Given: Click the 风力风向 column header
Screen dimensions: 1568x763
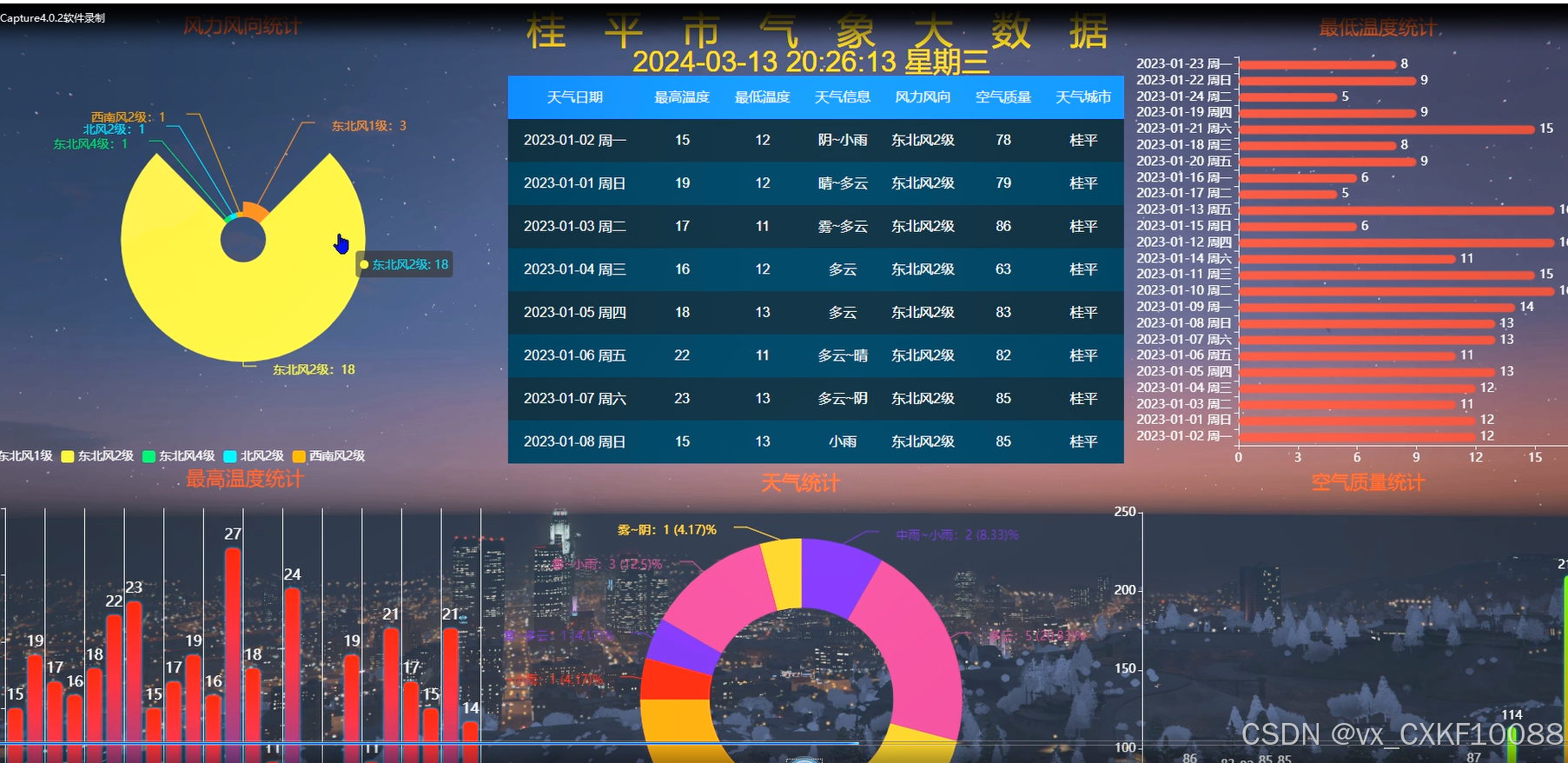Looking at the screenshot, I should pos(923,97).
